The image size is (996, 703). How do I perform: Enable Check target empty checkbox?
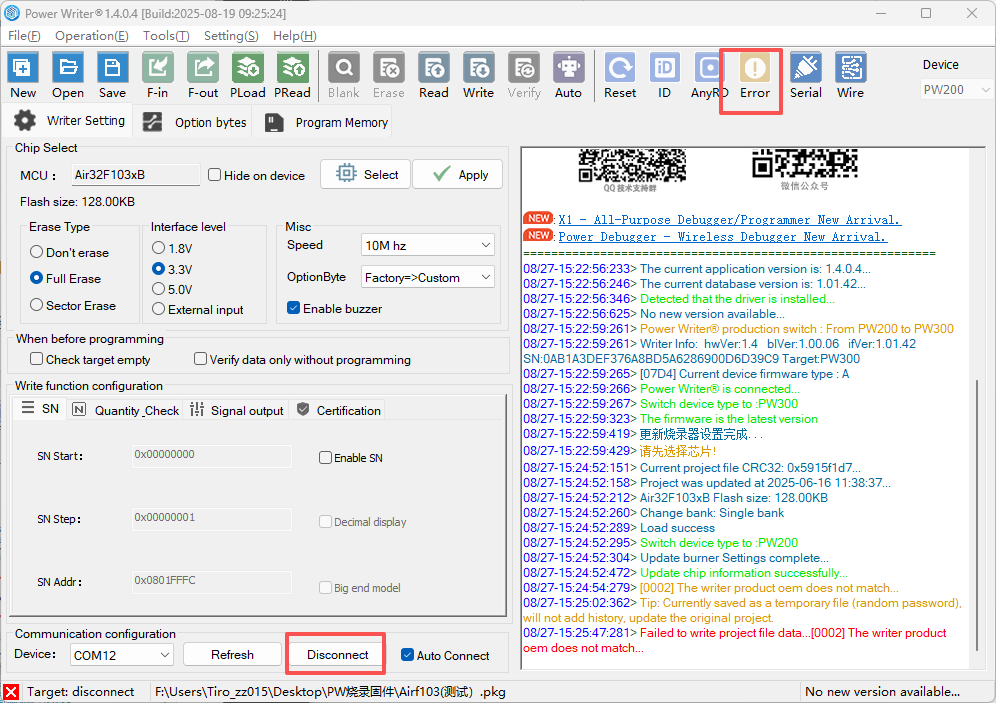[x=37, y=359]
